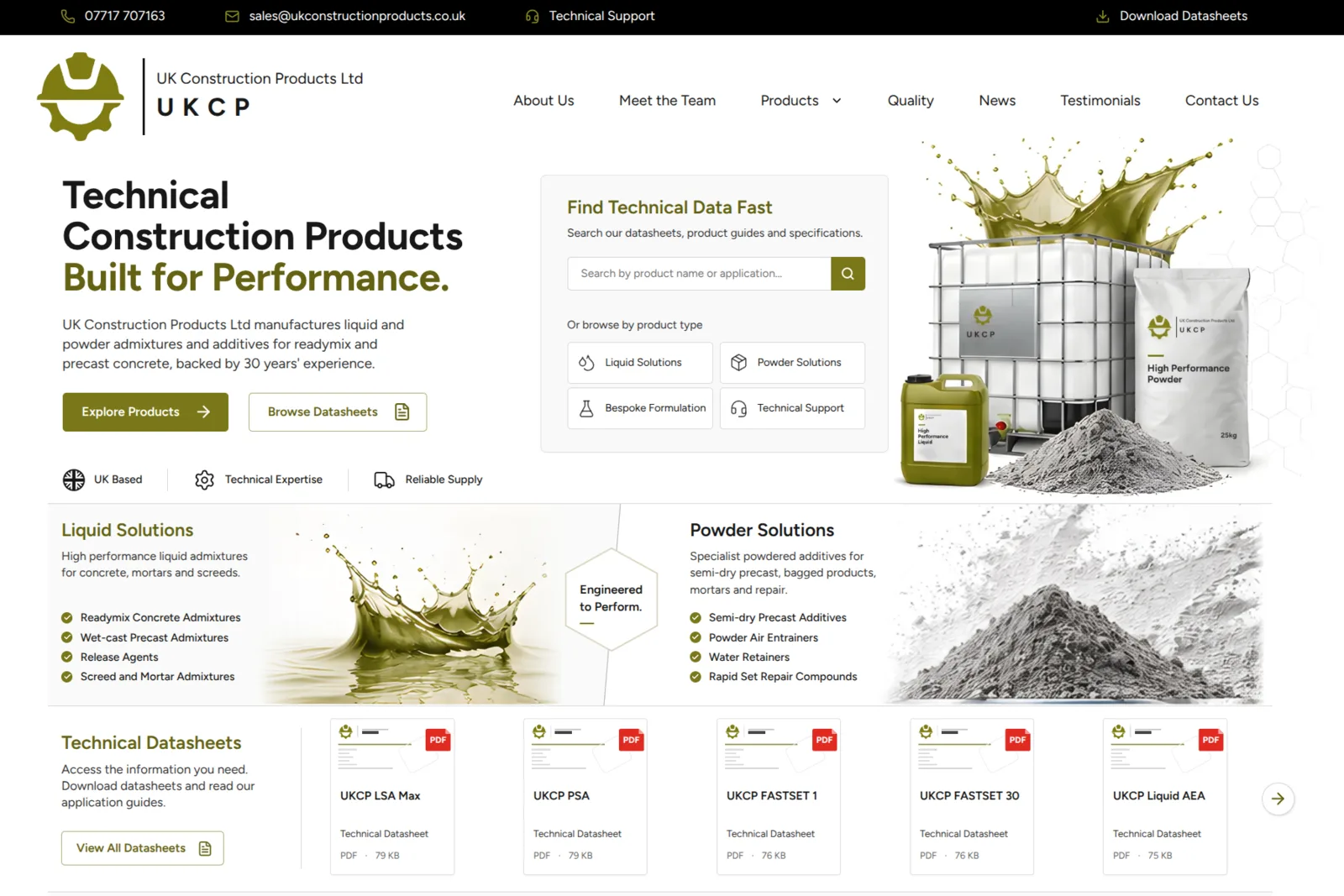This screenshot has height=896, width=1344.
Task: Open the UKCP FASTSET 30 datasheet card
Action: [972, 797]
